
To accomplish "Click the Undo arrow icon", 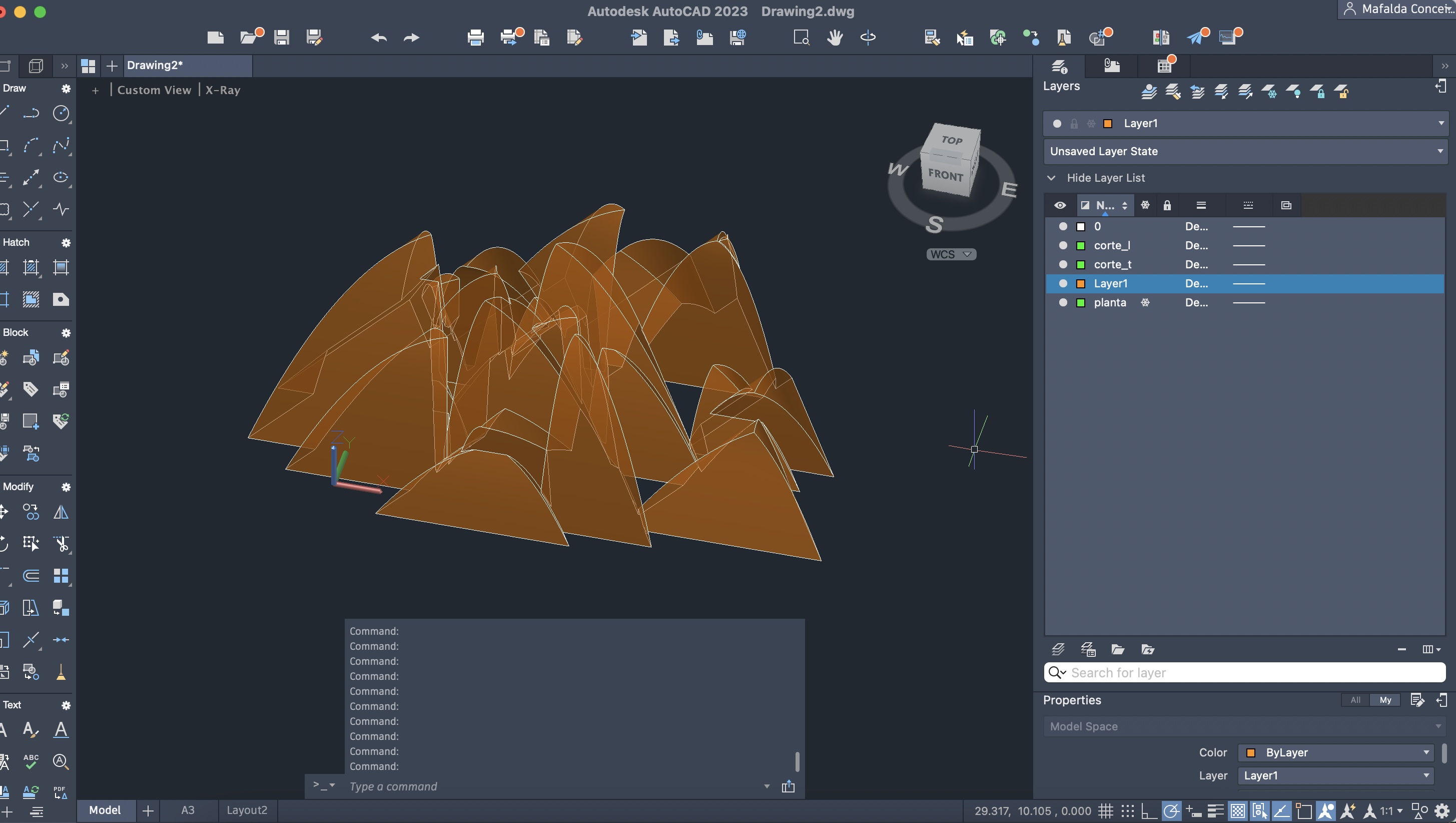I will (x=379, y=38).
